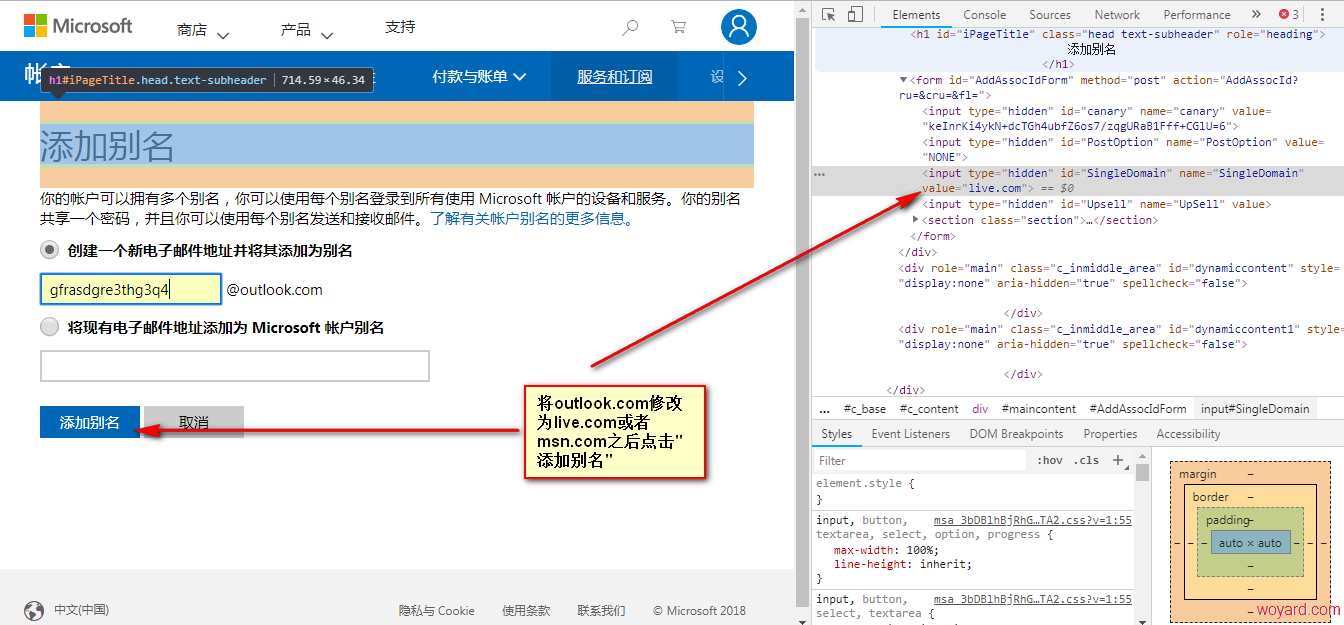Collapse the AddAssocIdForm form node
1344x625 pixels.
[x=904, y=80]
